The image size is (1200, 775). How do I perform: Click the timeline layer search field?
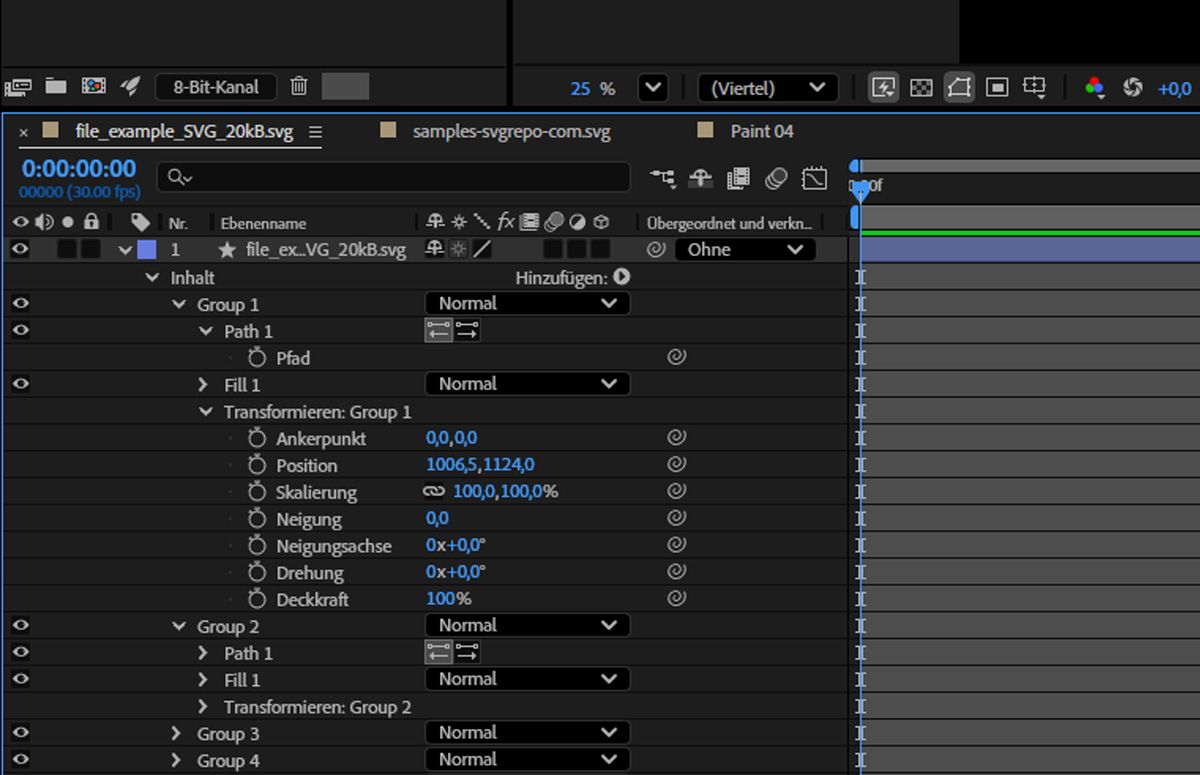[394, 177]
